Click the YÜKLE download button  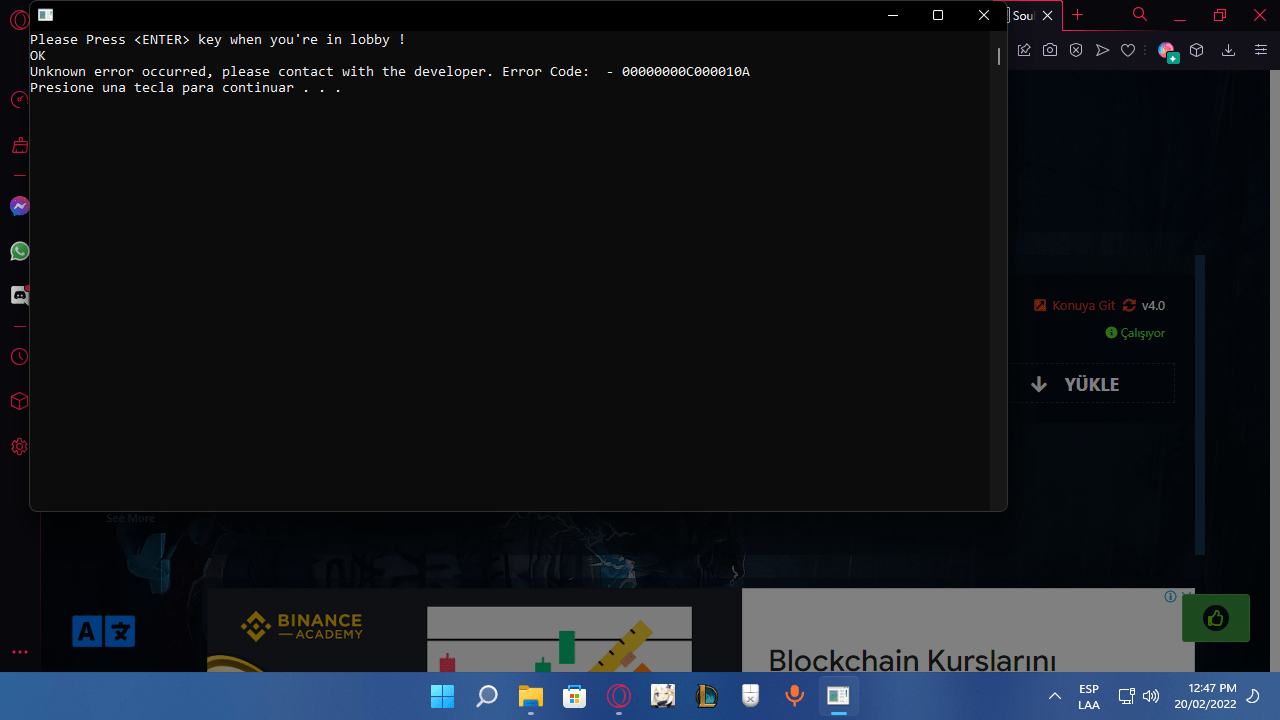tap(1091, 384)
